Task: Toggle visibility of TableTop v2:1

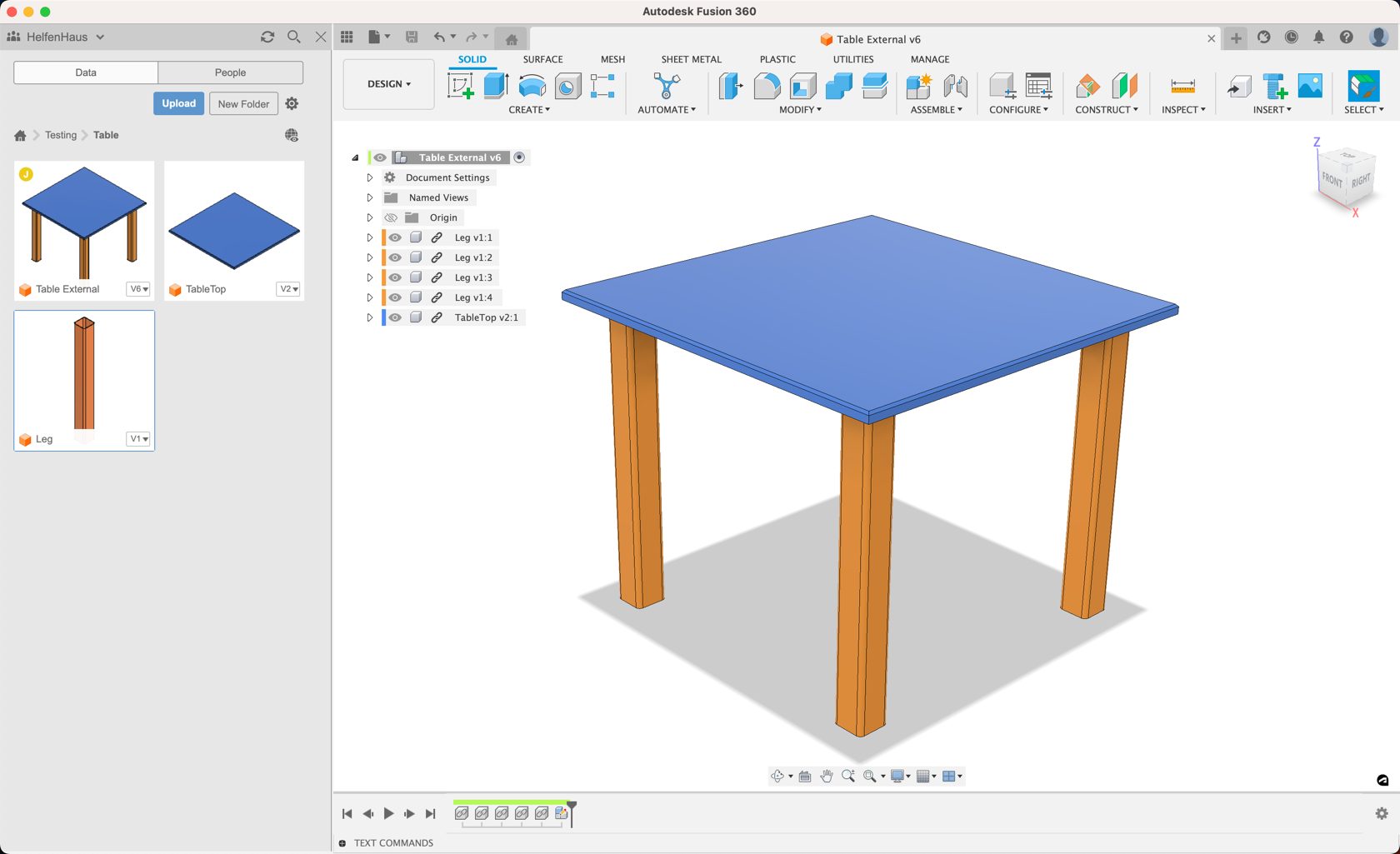Action: [x=394, y=317]
